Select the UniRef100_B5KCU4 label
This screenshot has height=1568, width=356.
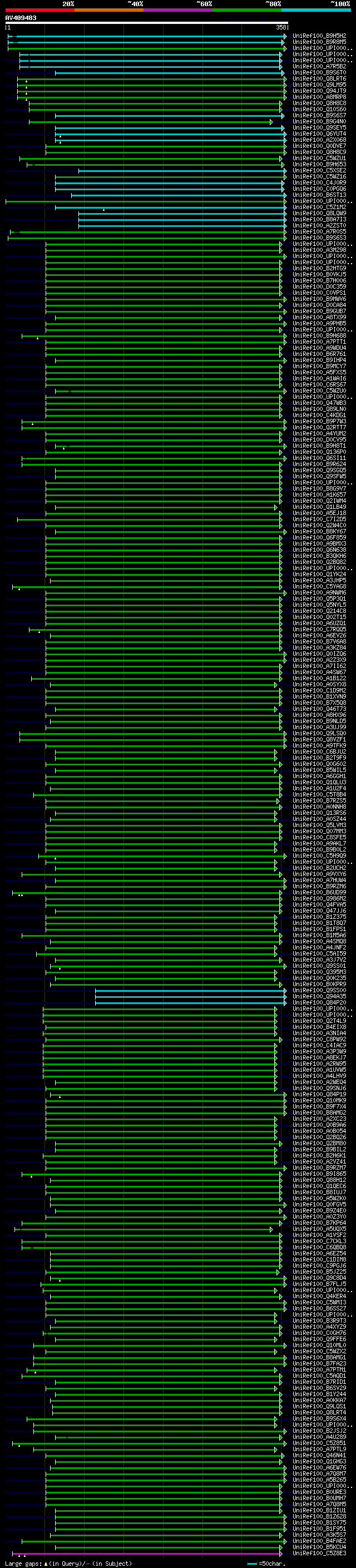[x=319, y=1547]
